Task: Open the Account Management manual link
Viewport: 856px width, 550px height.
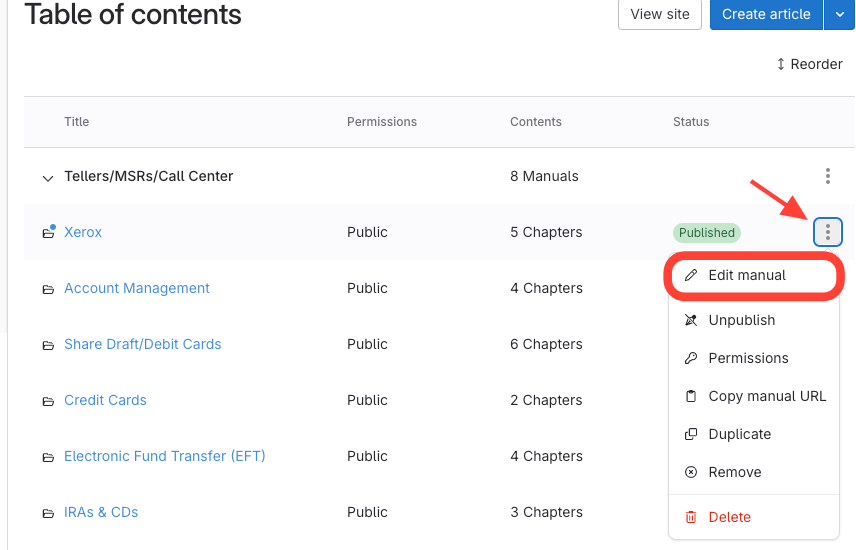Action: tap(137, 288)
